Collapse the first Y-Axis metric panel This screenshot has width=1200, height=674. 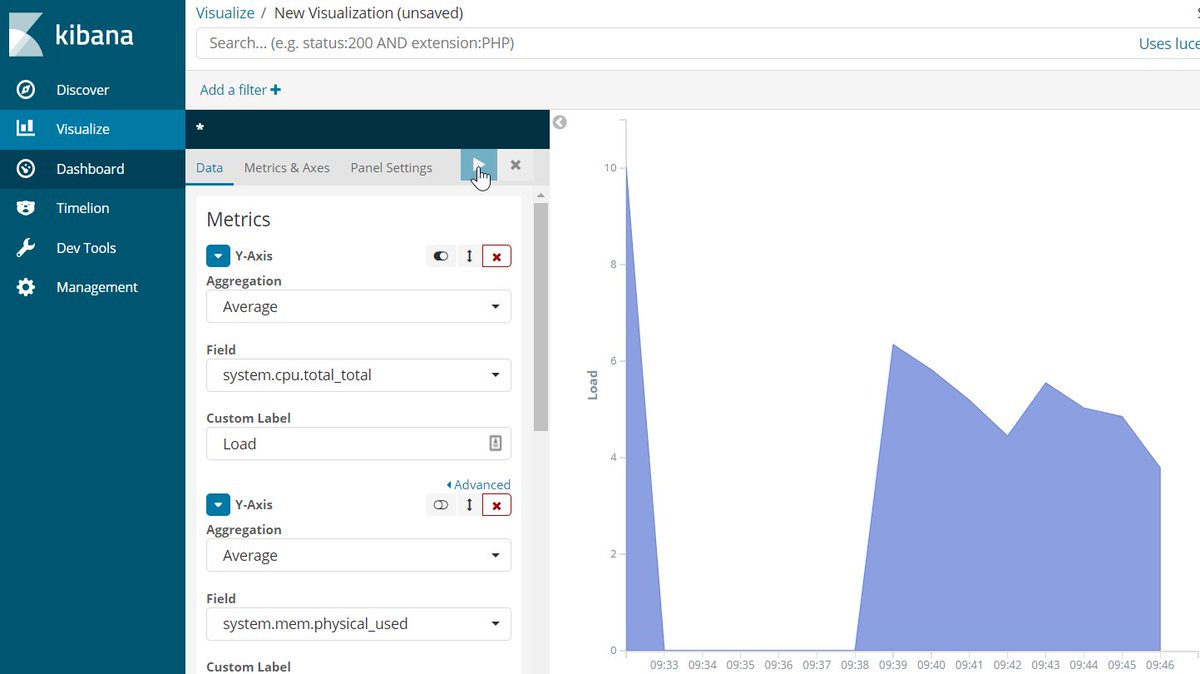pyautogui.click(x=218, y=256)
